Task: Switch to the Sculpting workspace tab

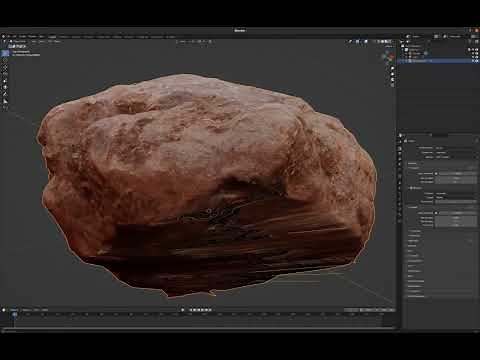Action: [76, 36]
